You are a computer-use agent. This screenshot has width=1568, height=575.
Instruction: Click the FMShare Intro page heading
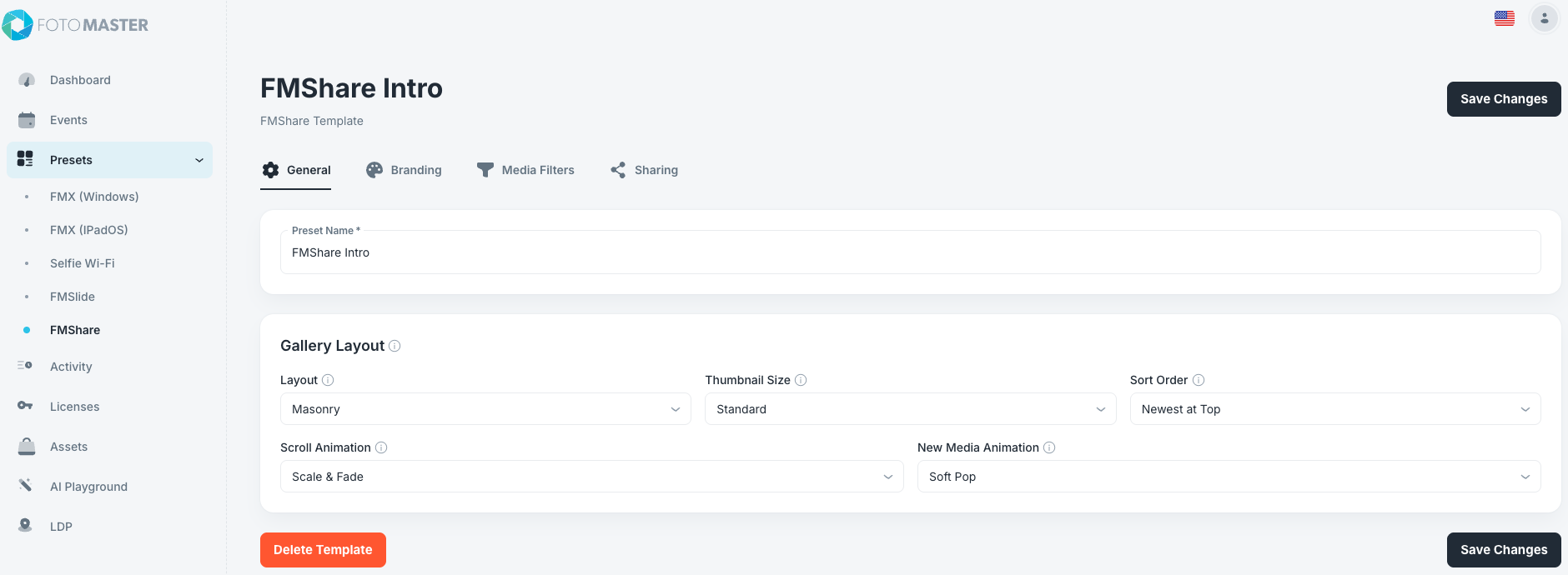tap(351, 88)
